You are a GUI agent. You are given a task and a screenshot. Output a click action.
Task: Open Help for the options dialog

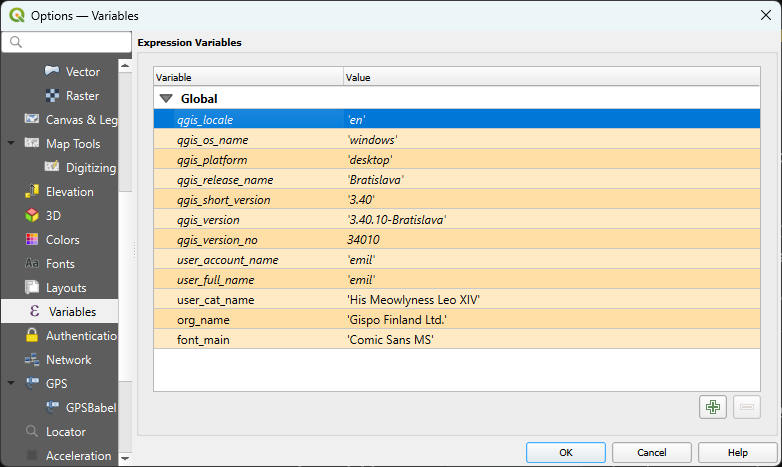click(x=737, y=452)
